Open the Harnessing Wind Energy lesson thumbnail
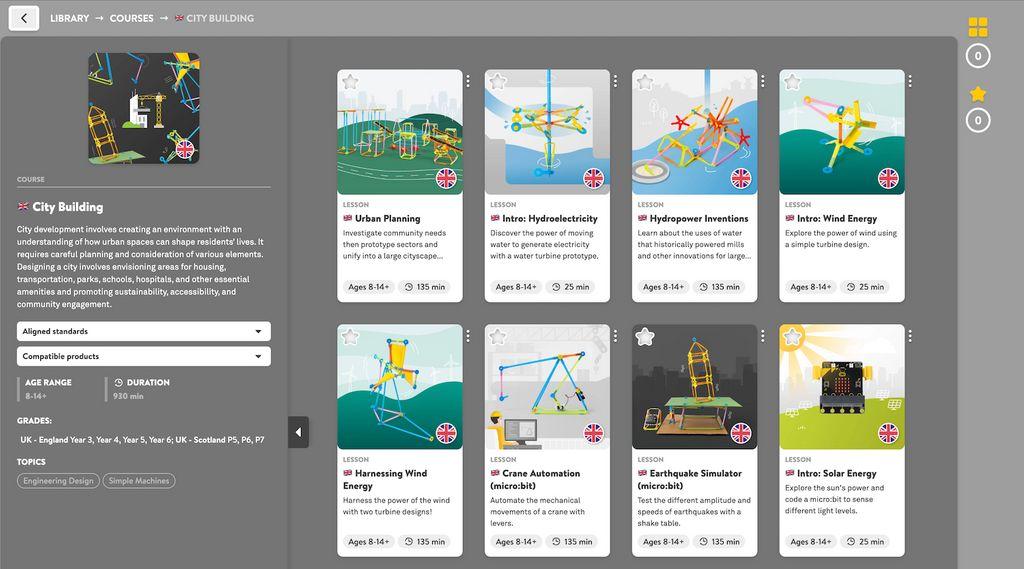 point(400,387)
